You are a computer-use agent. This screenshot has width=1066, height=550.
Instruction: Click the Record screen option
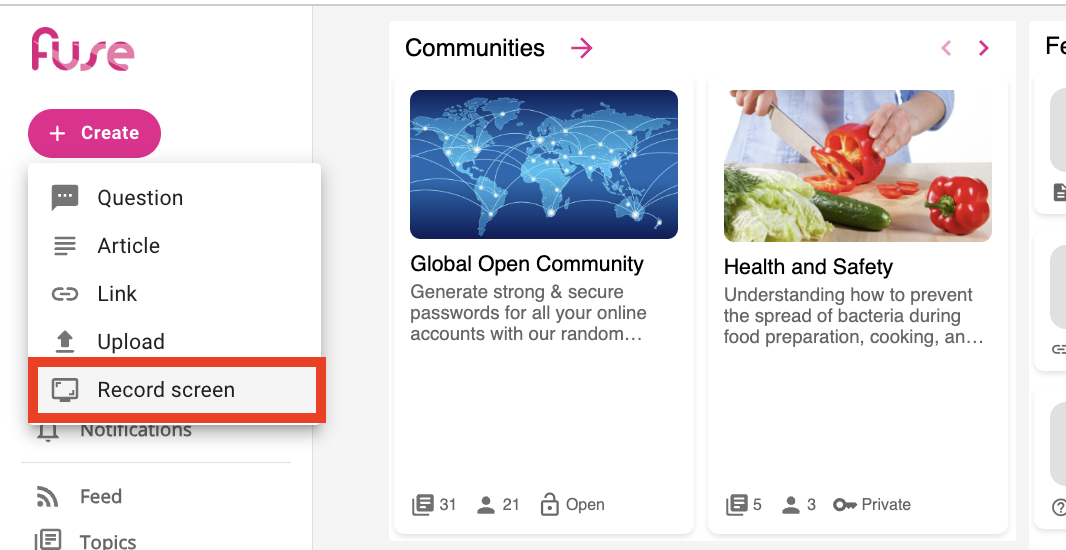tap(166, 390)
